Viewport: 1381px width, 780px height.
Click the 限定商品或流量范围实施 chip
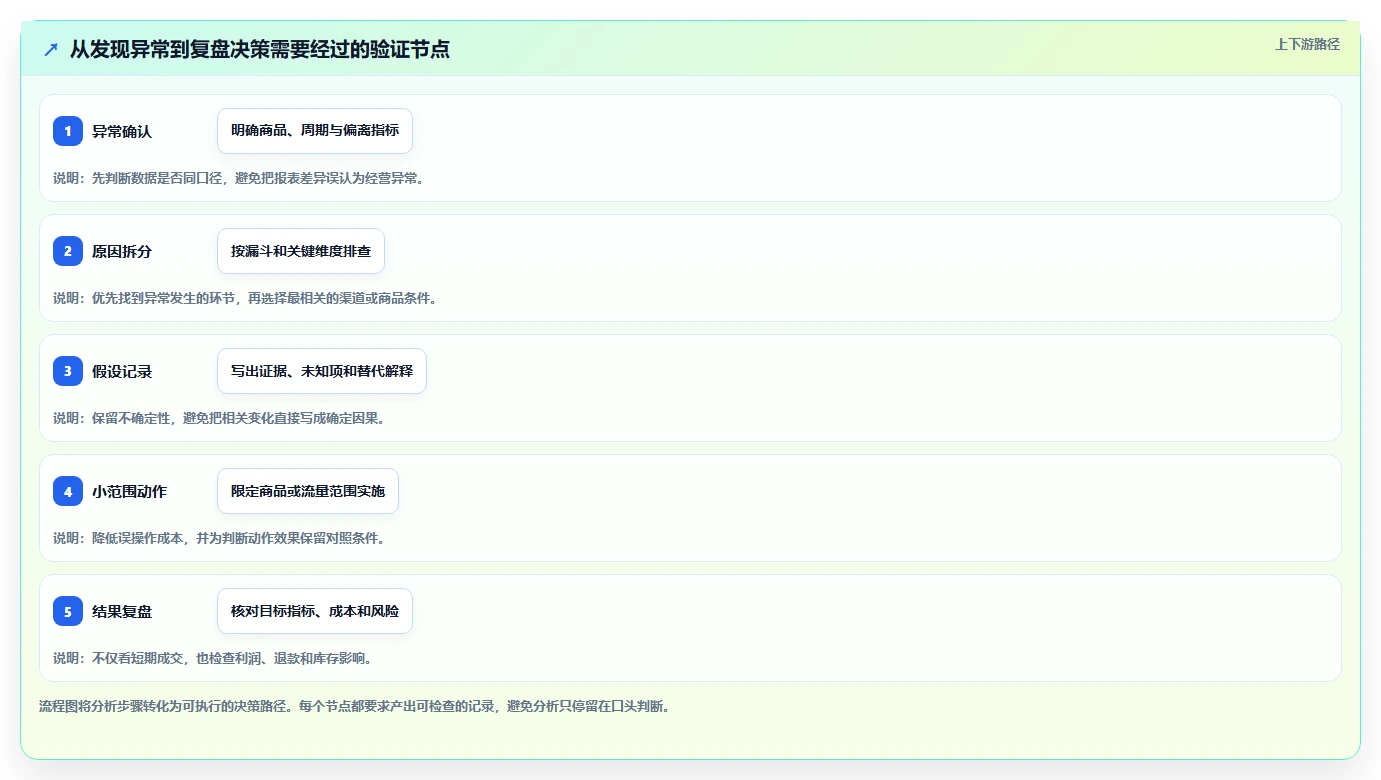[x=308, y=491]
